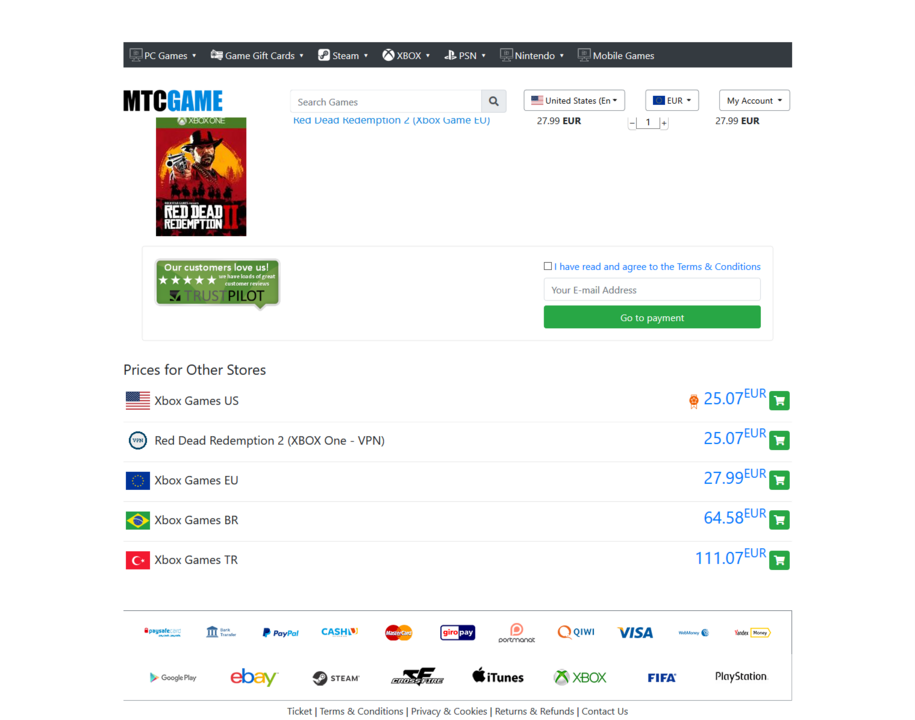The height and width of the screenshot is (720, 915).
Task: Open the XBOX menu
Action: pyautogui.click(x=406, y=55)
